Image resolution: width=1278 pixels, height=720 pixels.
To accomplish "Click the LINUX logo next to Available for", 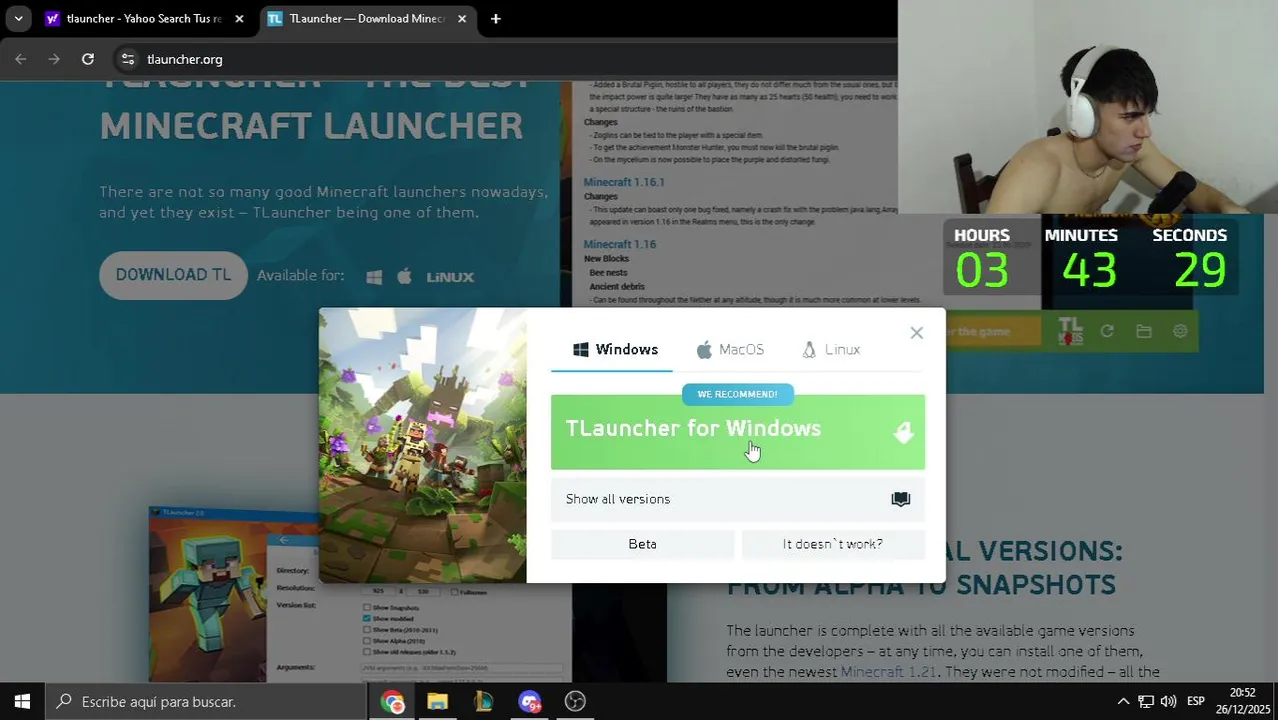I will (450, 277).
